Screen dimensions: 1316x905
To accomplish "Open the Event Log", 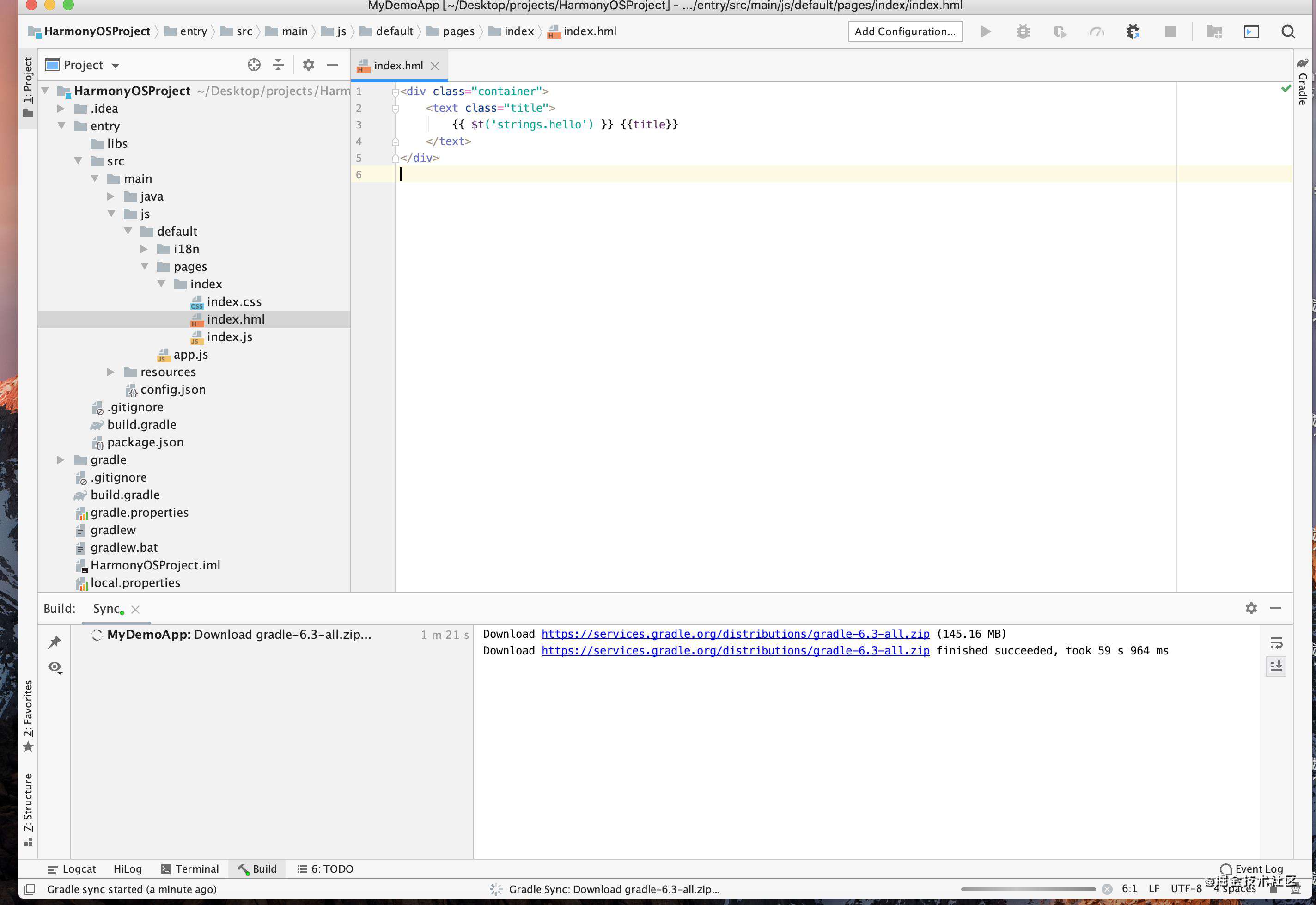I will 1251,868.
